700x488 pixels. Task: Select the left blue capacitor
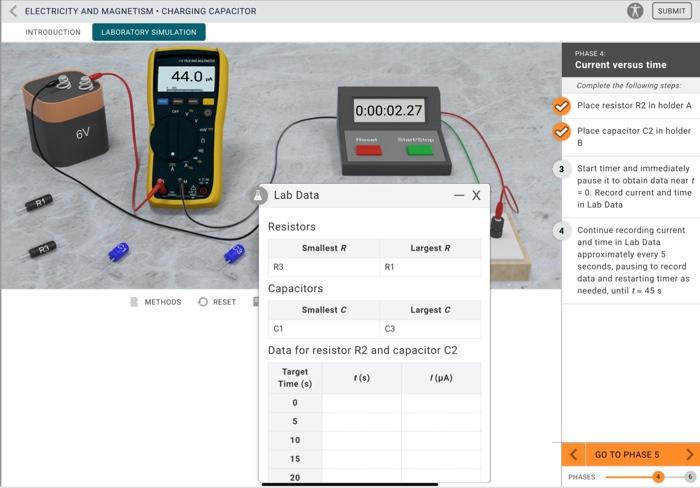(118, 252)
